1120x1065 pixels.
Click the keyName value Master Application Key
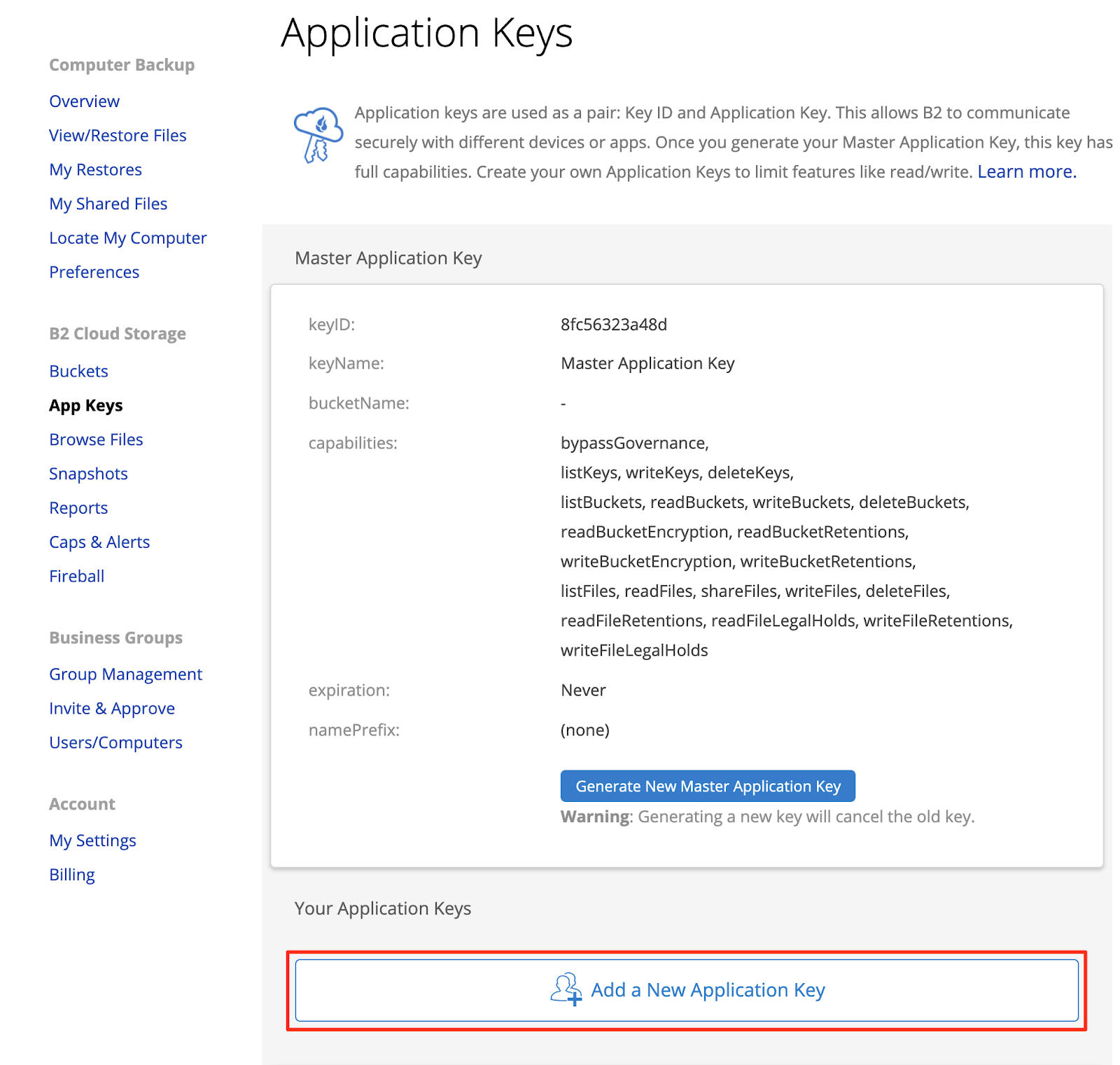click(x=647, y=364)
